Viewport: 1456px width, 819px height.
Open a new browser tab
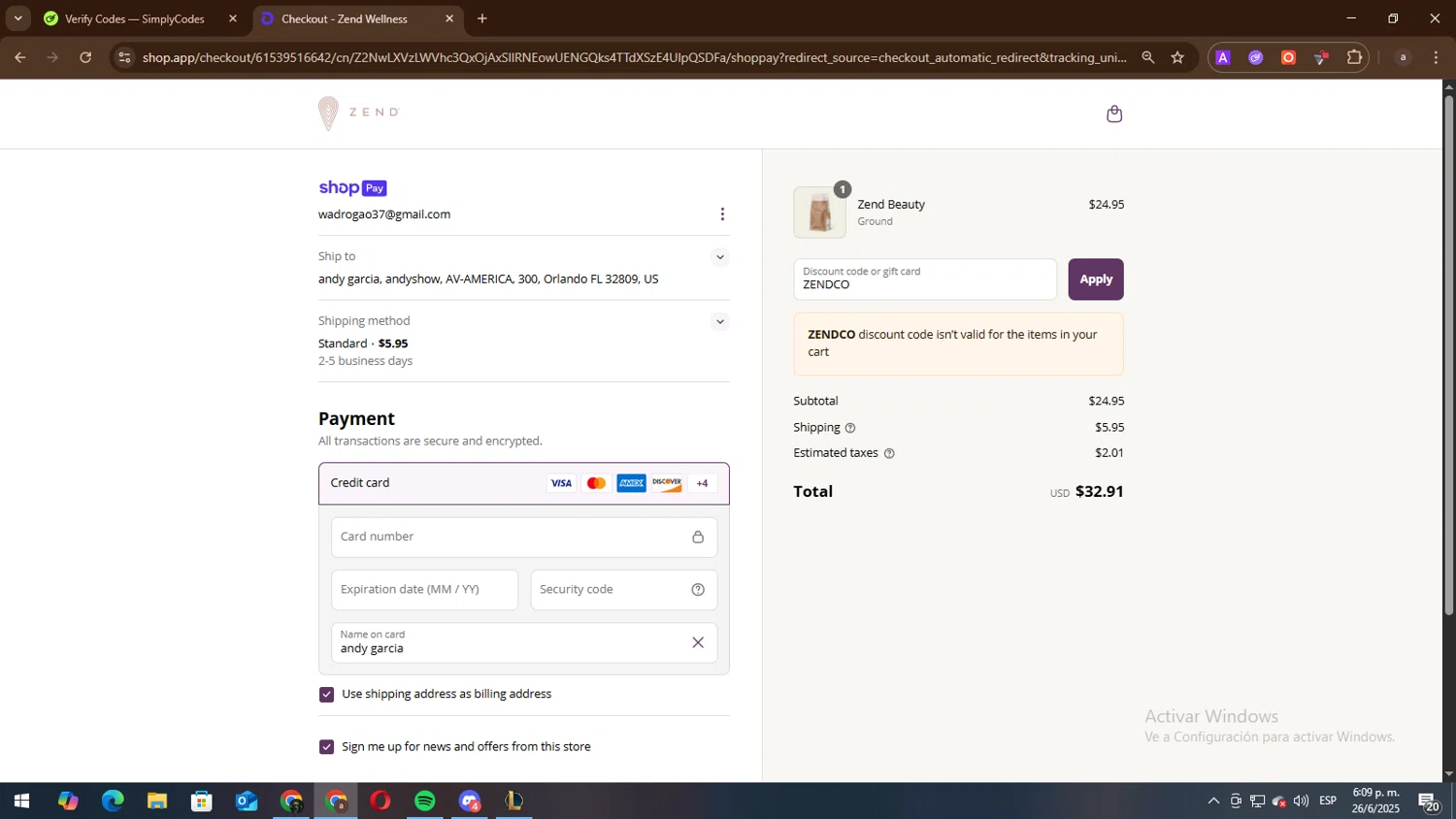pos(482,18)
